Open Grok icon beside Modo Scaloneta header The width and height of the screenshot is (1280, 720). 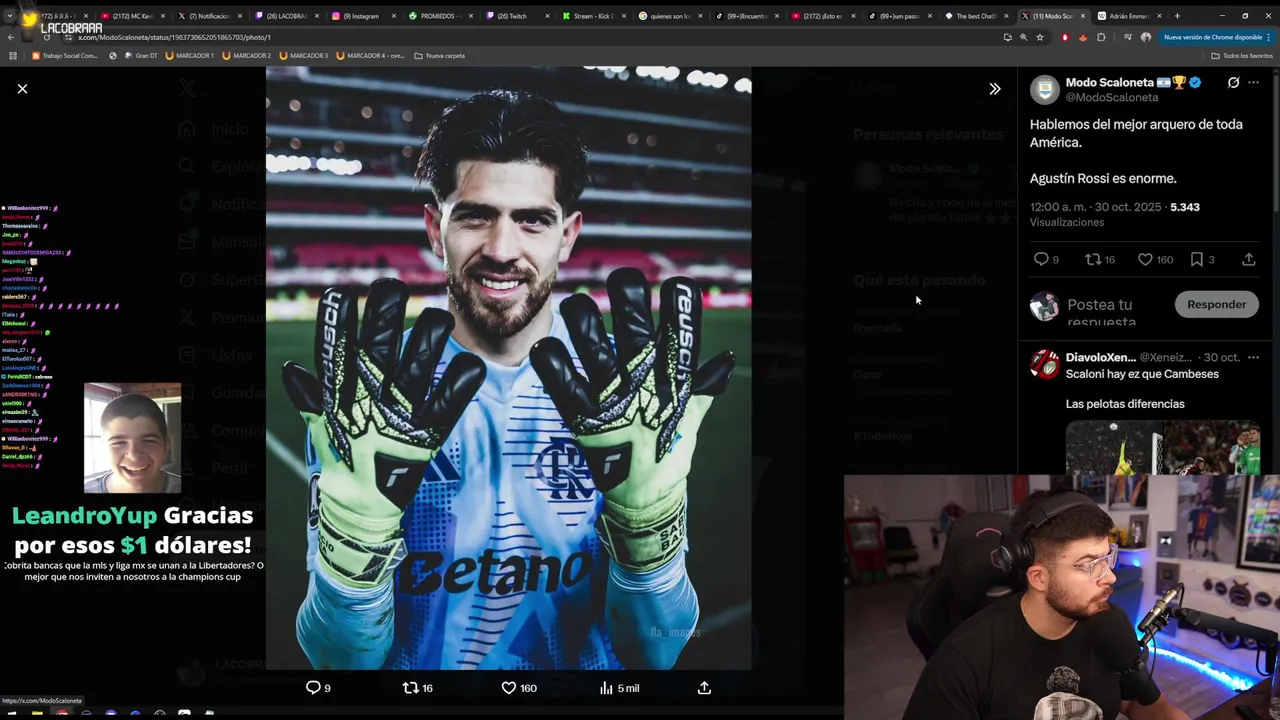[1233, 83]
